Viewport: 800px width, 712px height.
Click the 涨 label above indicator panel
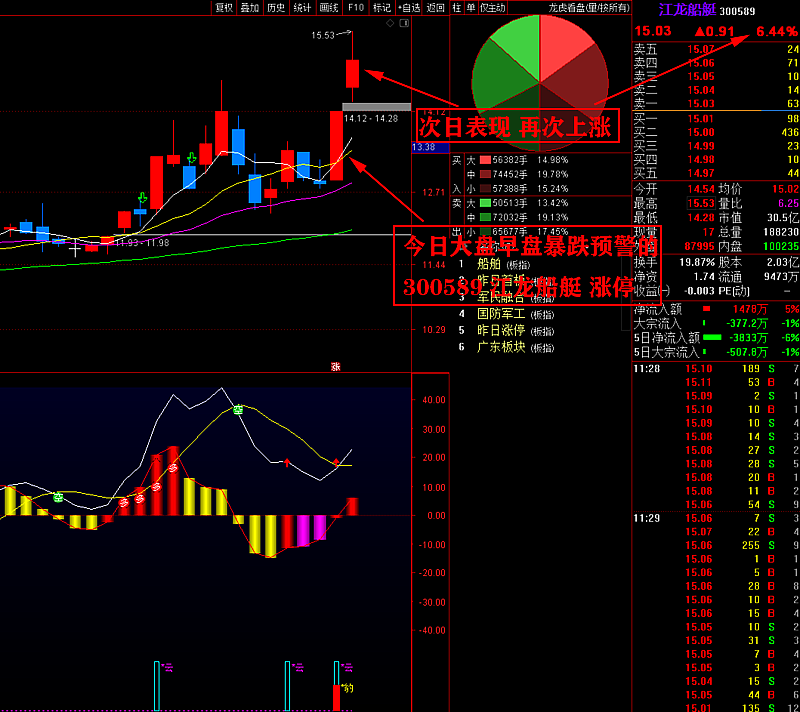click(x=336, y=367)
